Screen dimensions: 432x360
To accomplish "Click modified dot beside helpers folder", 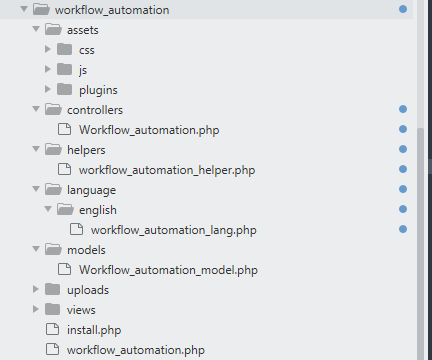I will 403,149.
